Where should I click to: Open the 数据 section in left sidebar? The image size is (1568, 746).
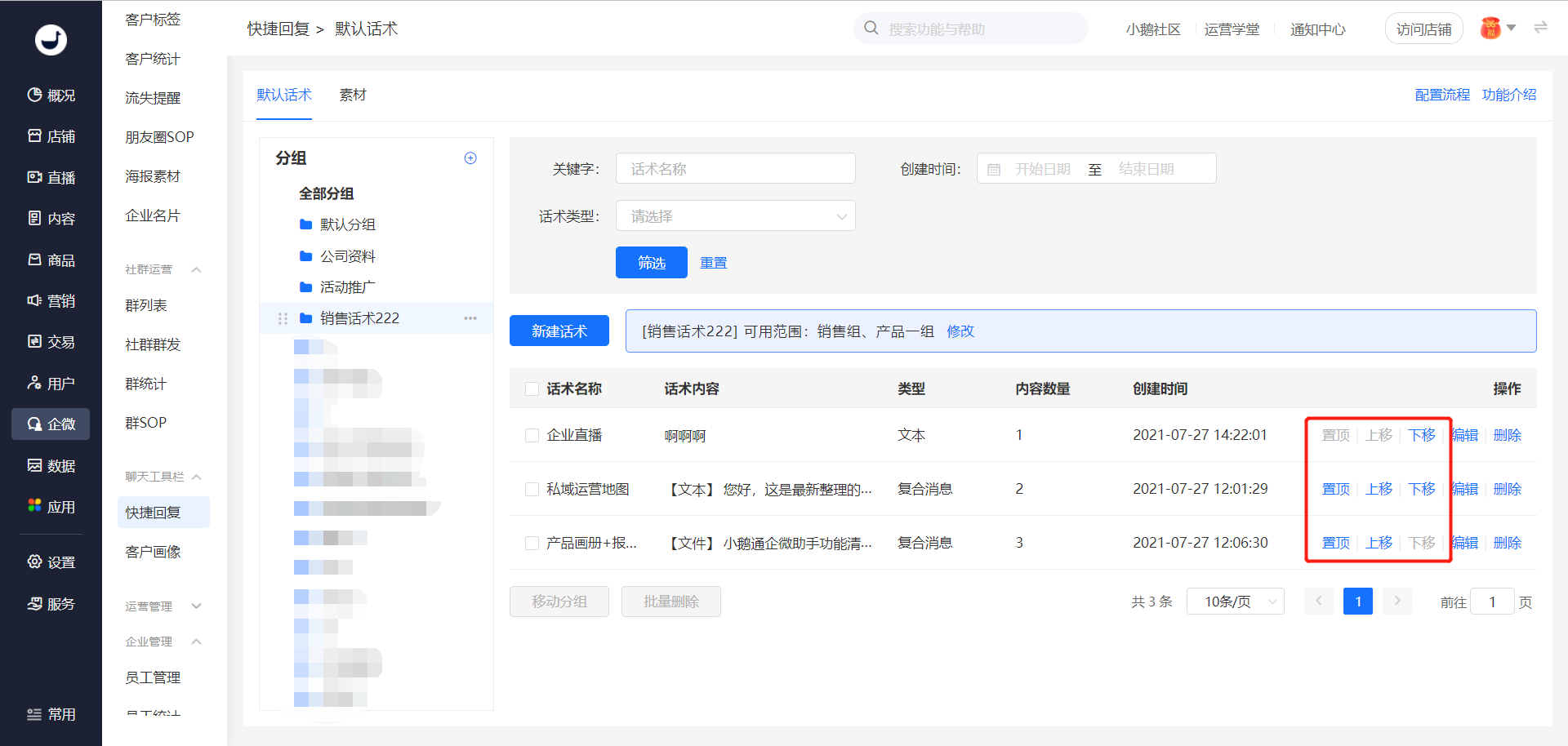(x=51, y=466)
